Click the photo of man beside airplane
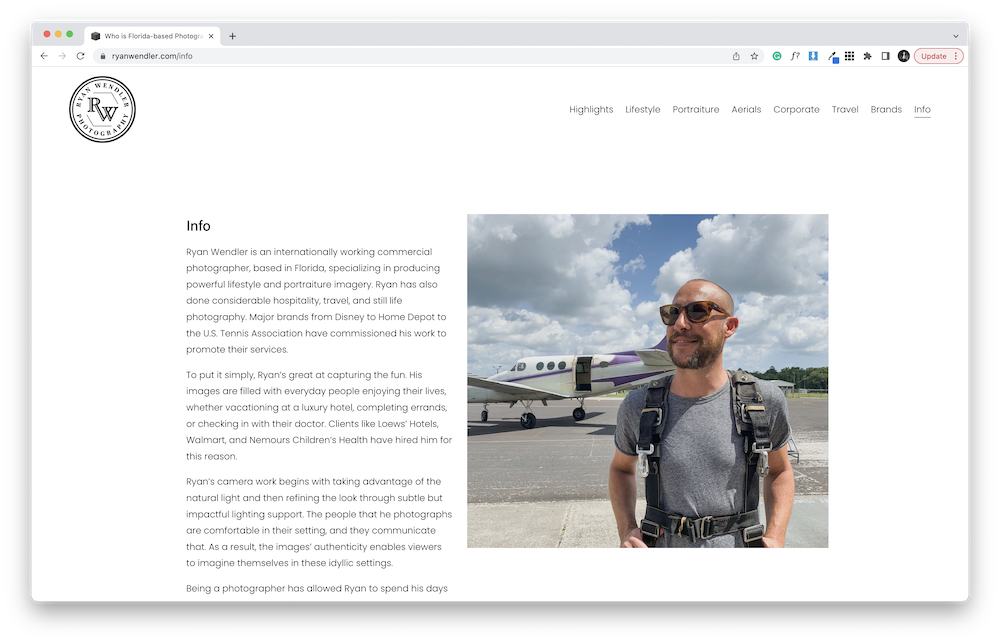Screen dimensions: 1000x643 pos(647,381)
